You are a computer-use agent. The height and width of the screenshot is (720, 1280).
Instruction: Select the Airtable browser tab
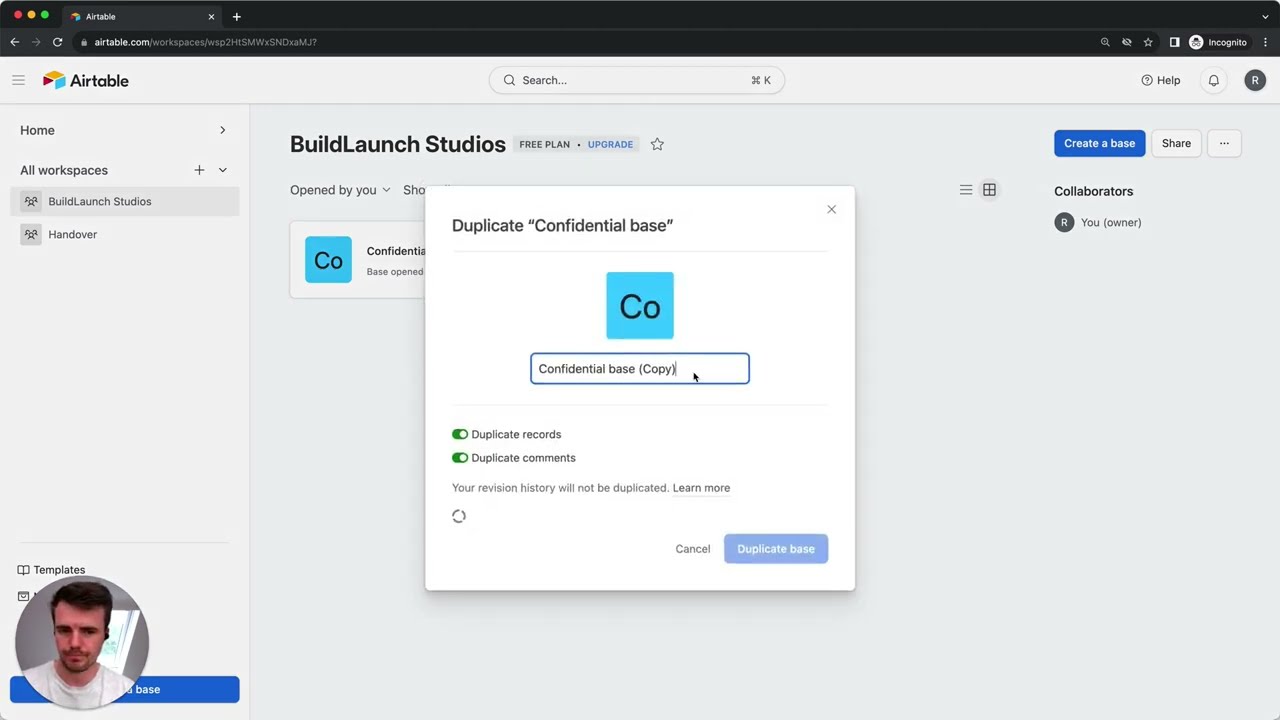coord(143,17)
